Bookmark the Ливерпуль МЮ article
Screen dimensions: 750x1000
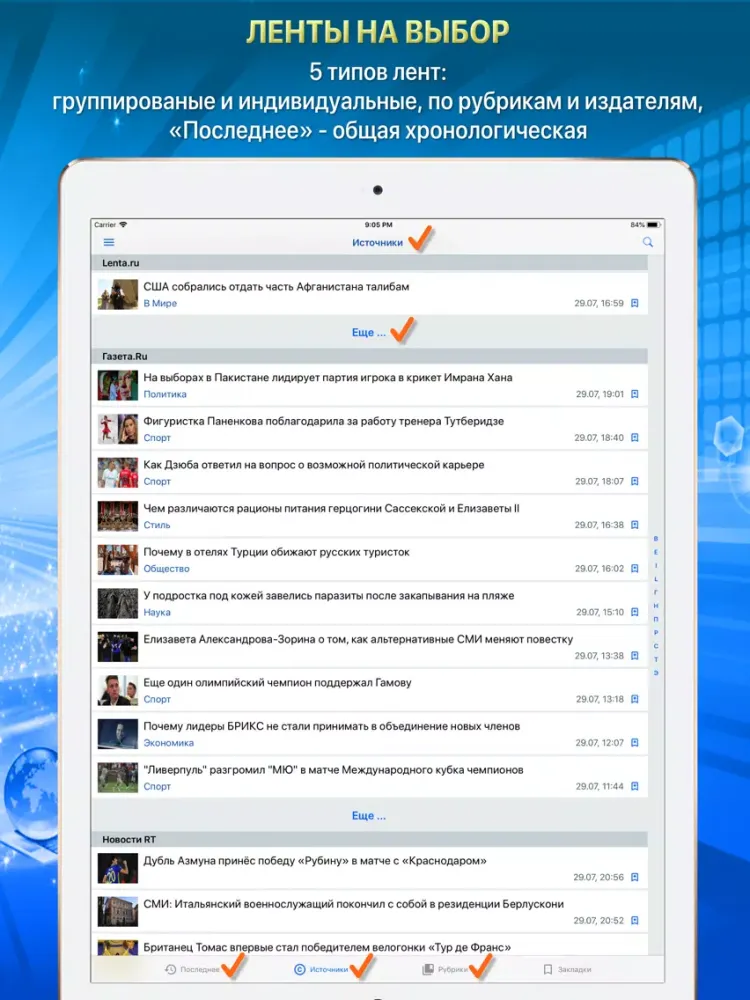(x=635, y=786)
